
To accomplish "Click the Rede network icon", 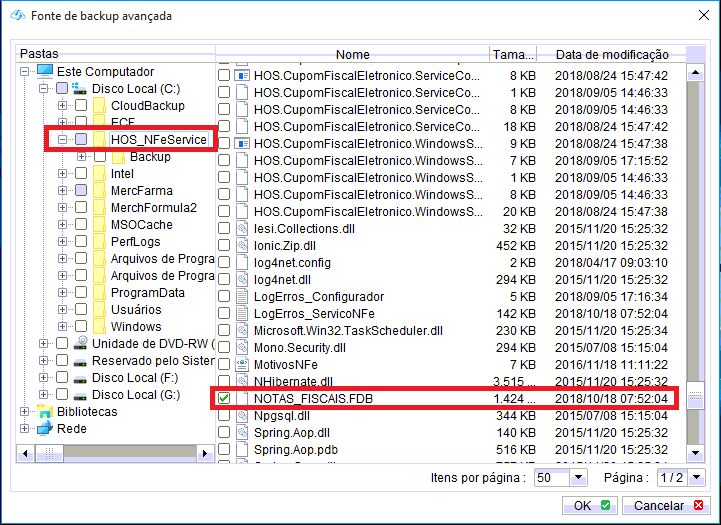I will [45, 429].
